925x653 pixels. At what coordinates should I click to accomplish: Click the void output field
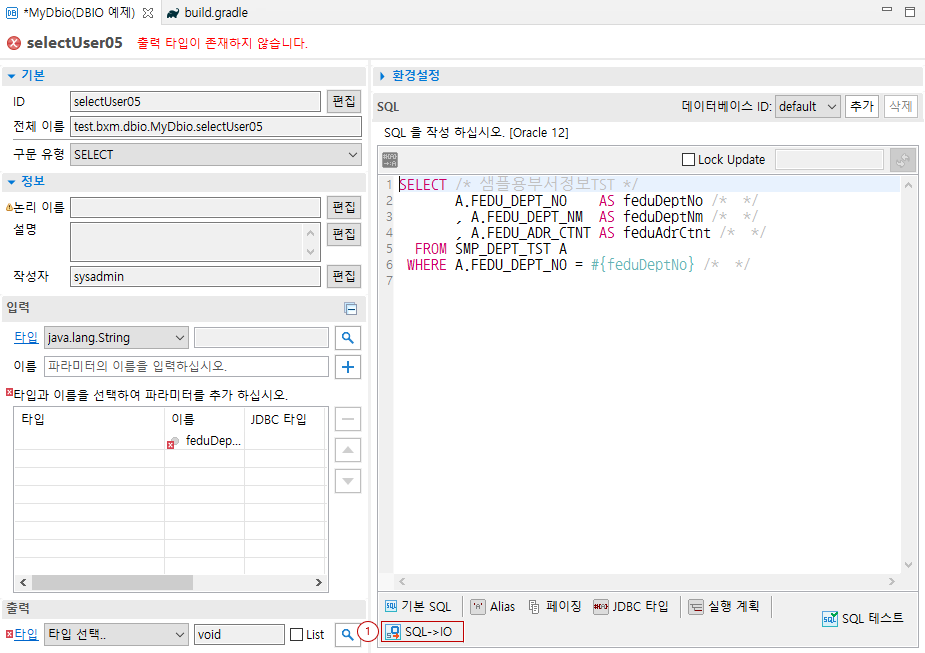tap(240, 635)
